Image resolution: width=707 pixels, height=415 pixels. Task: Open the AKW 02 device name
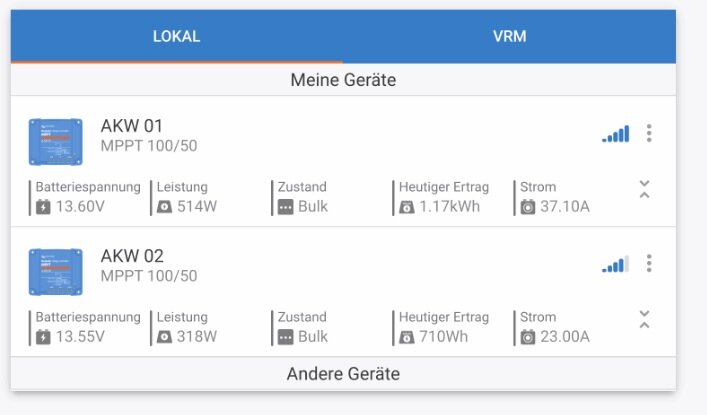132,256
